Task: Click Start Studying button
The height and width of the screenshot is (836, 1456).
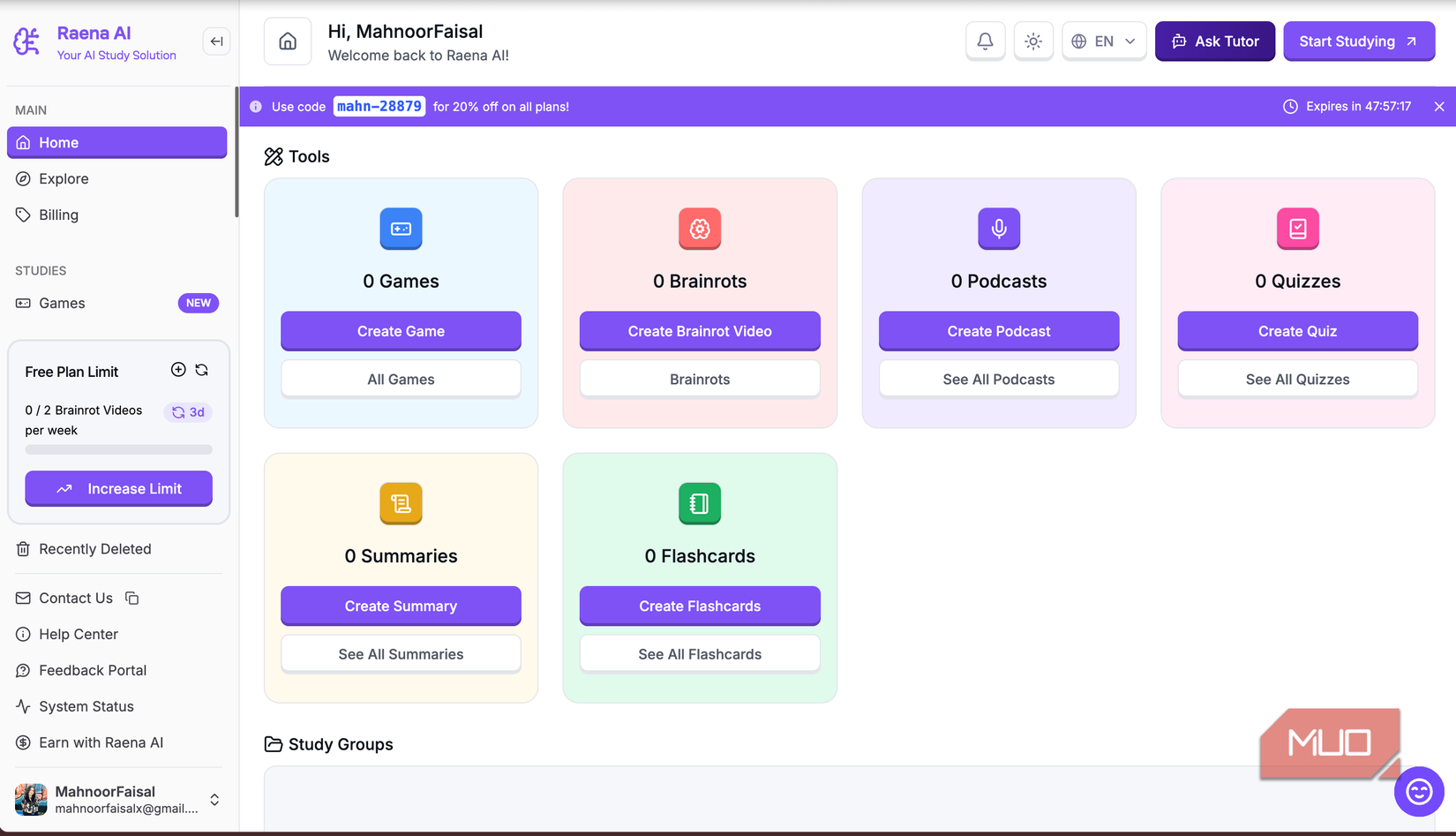Action: (1359, 41)
